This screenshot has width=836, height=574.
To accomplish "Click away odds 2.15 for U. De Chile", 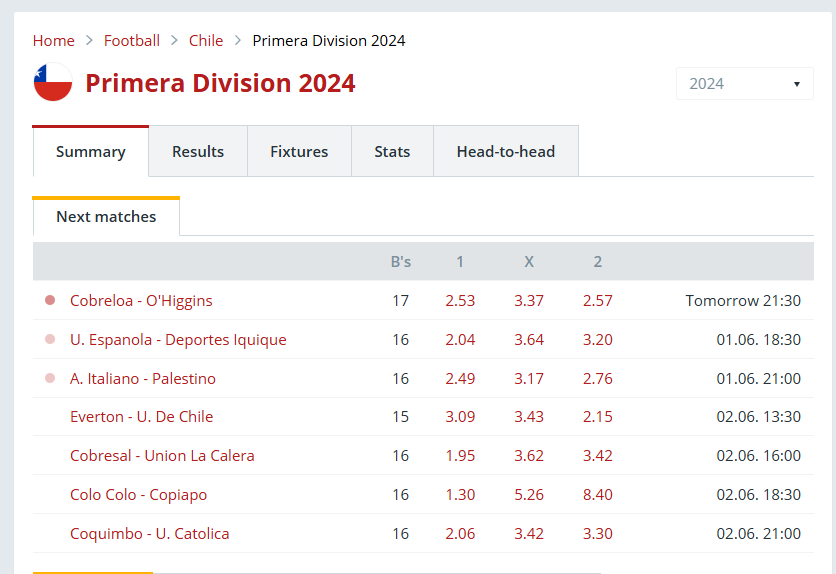I will click(598, 416).
